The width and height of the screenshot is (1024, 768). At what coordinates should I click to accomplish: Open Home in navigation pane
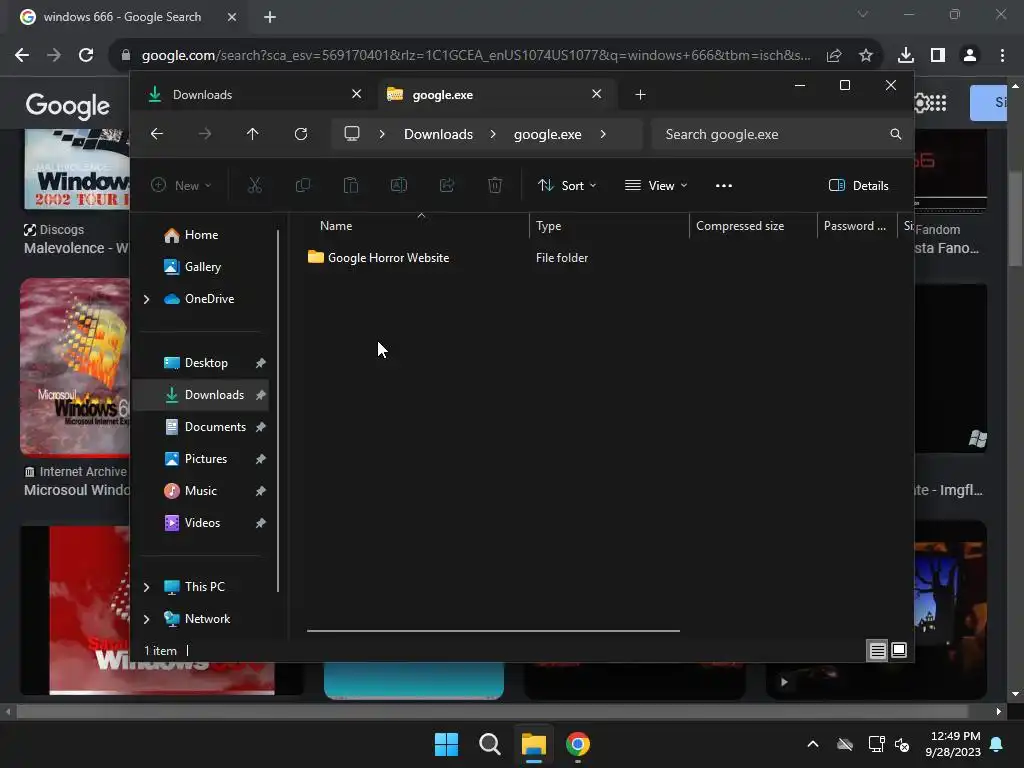point(200,235)
